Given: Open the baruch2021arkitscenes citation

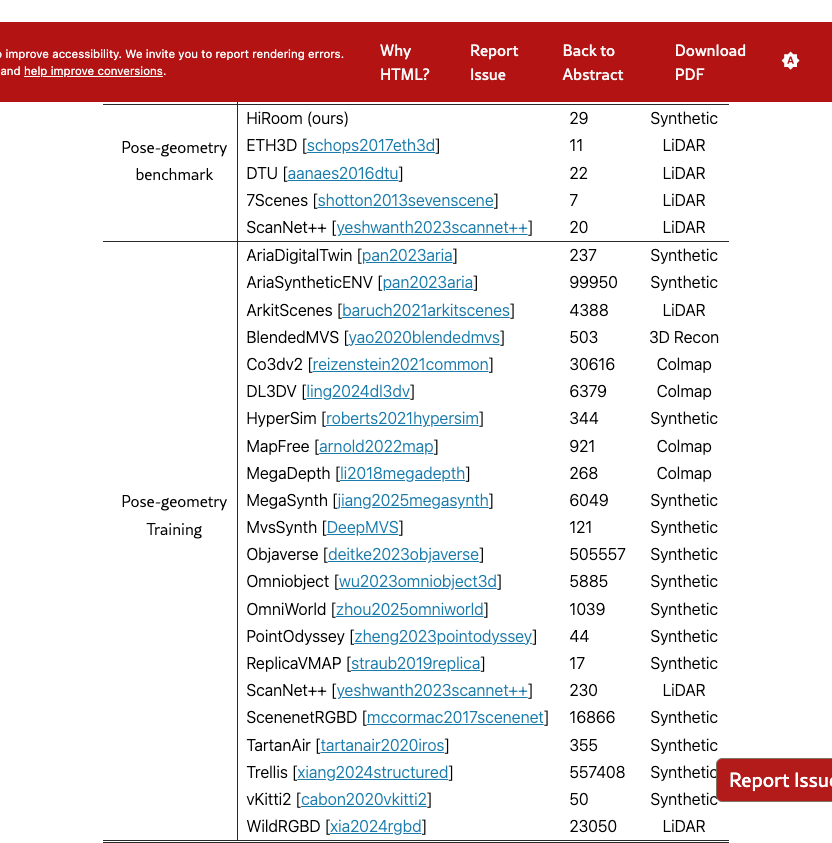Looking at the screenshot, I should coord(427,310).
